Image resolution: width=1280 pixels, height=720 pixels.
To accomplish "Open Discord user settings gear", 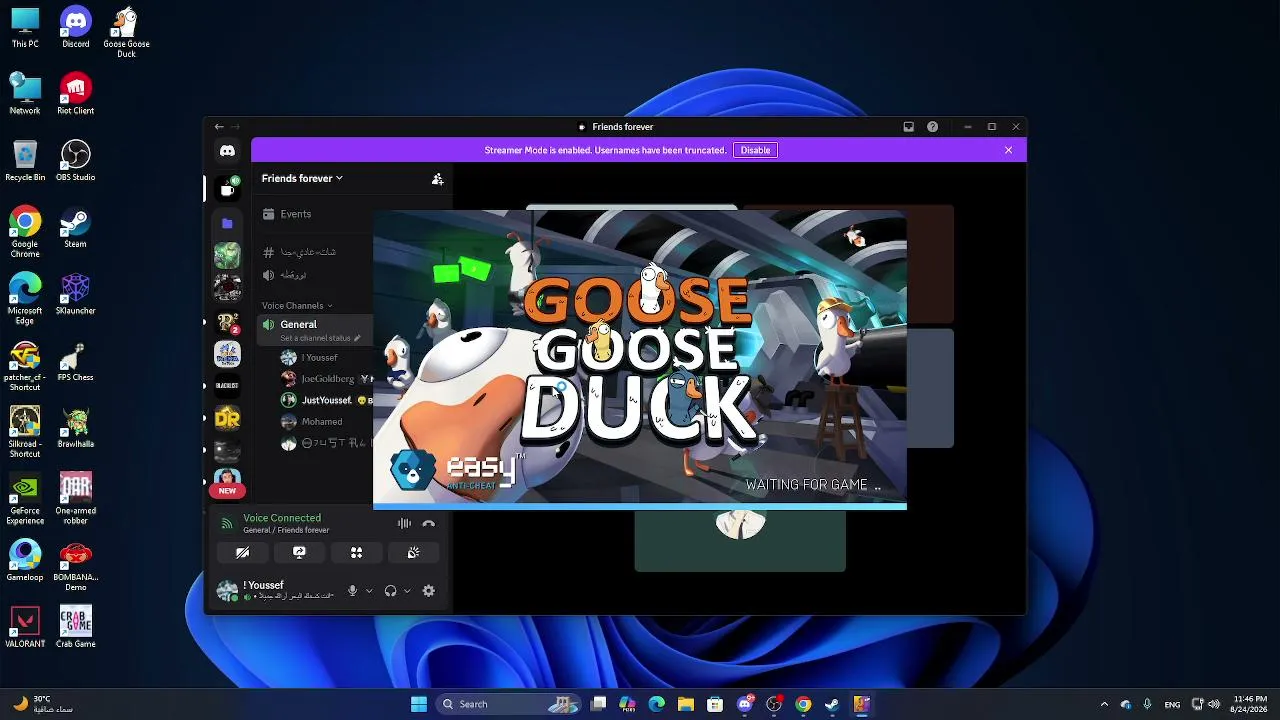I will (x=428, y=591).
